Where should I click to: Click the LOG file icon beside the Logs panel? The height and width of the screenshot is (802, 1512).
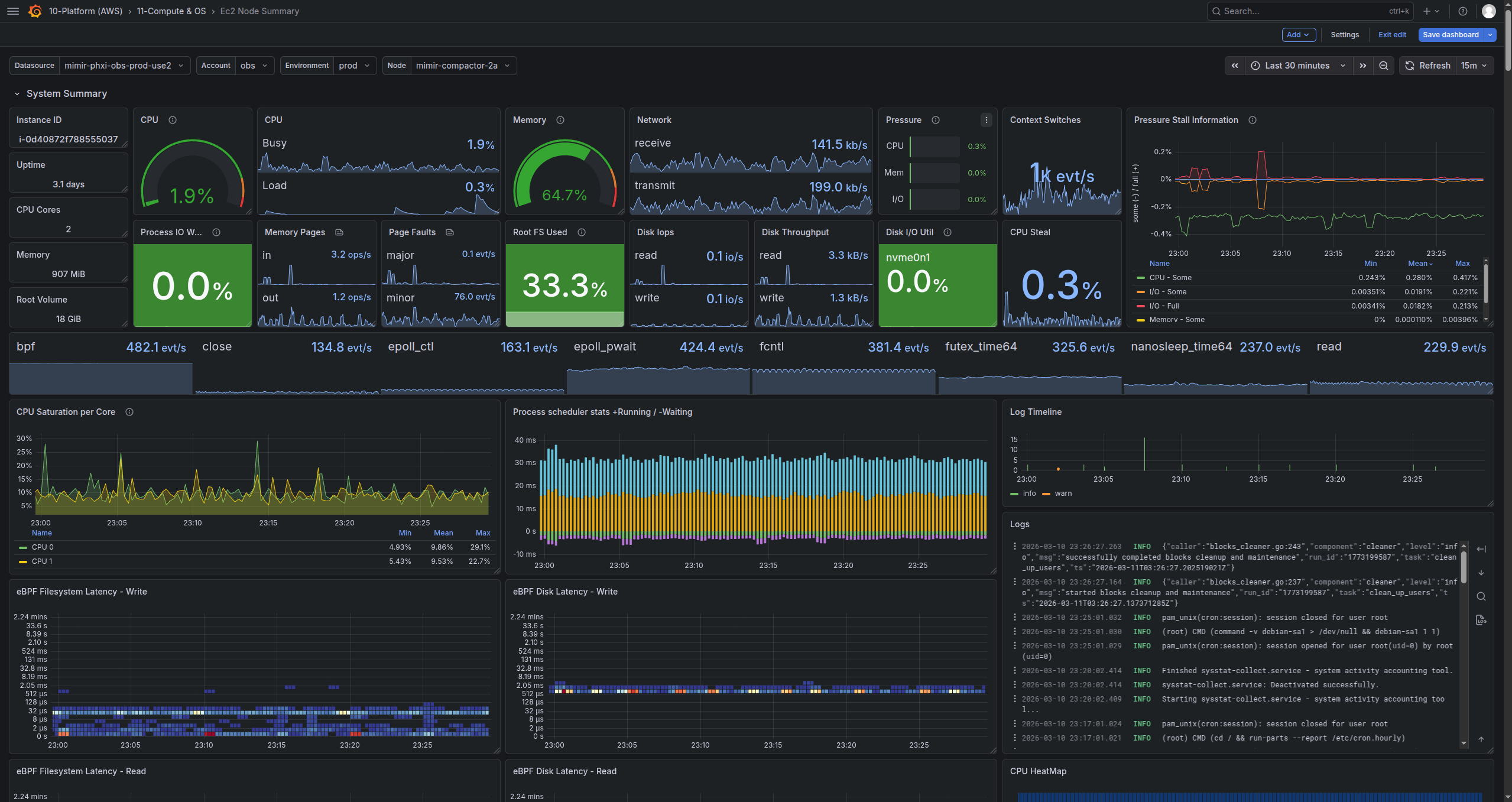(x=1482, y=619)
